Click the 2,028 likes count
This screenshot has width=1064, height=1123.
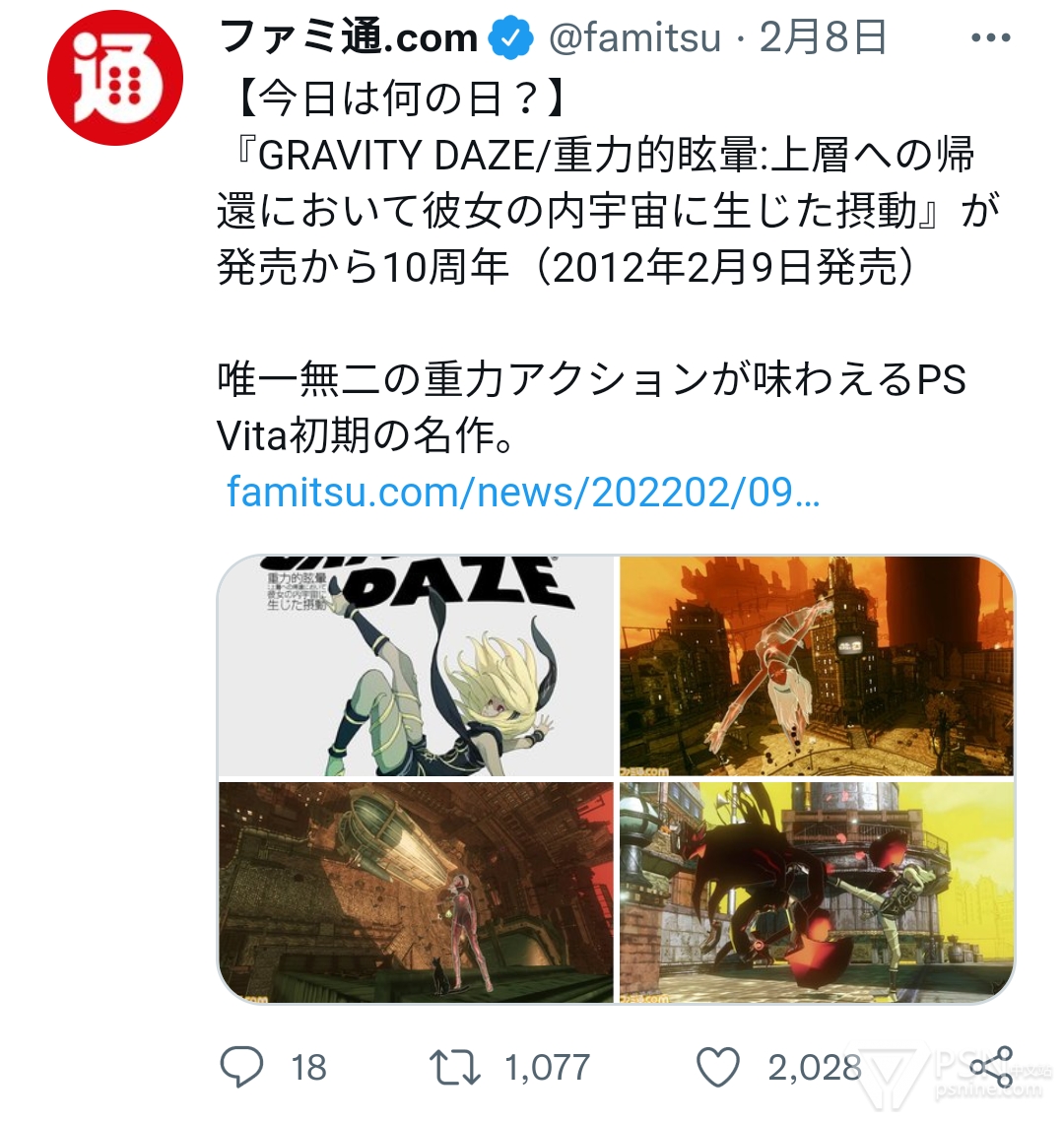point(815,1068)
